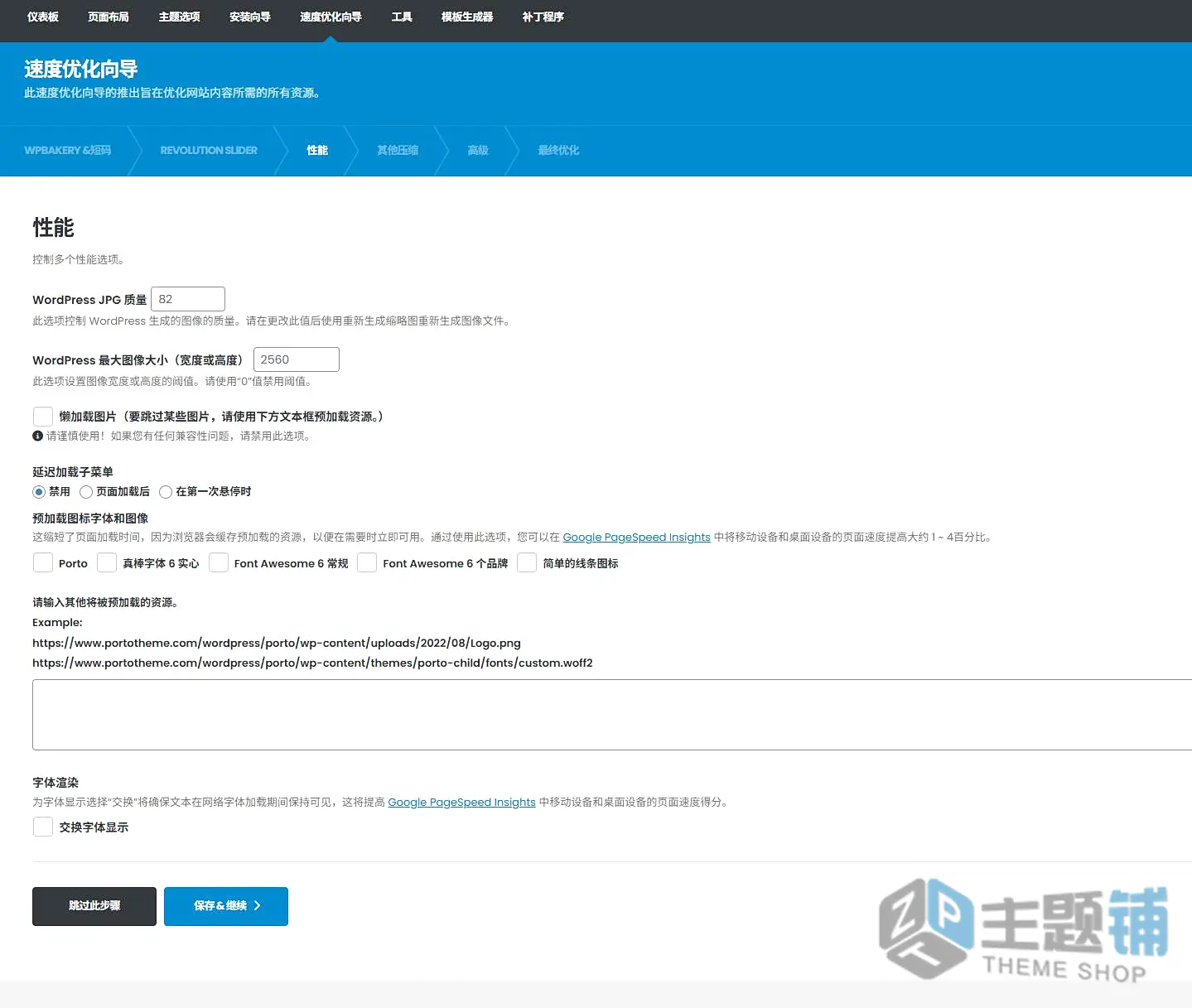Check the Porto preload checkbox
Image resolution: width=1192 pixels, height=1008 pixels.
[43, 562]
